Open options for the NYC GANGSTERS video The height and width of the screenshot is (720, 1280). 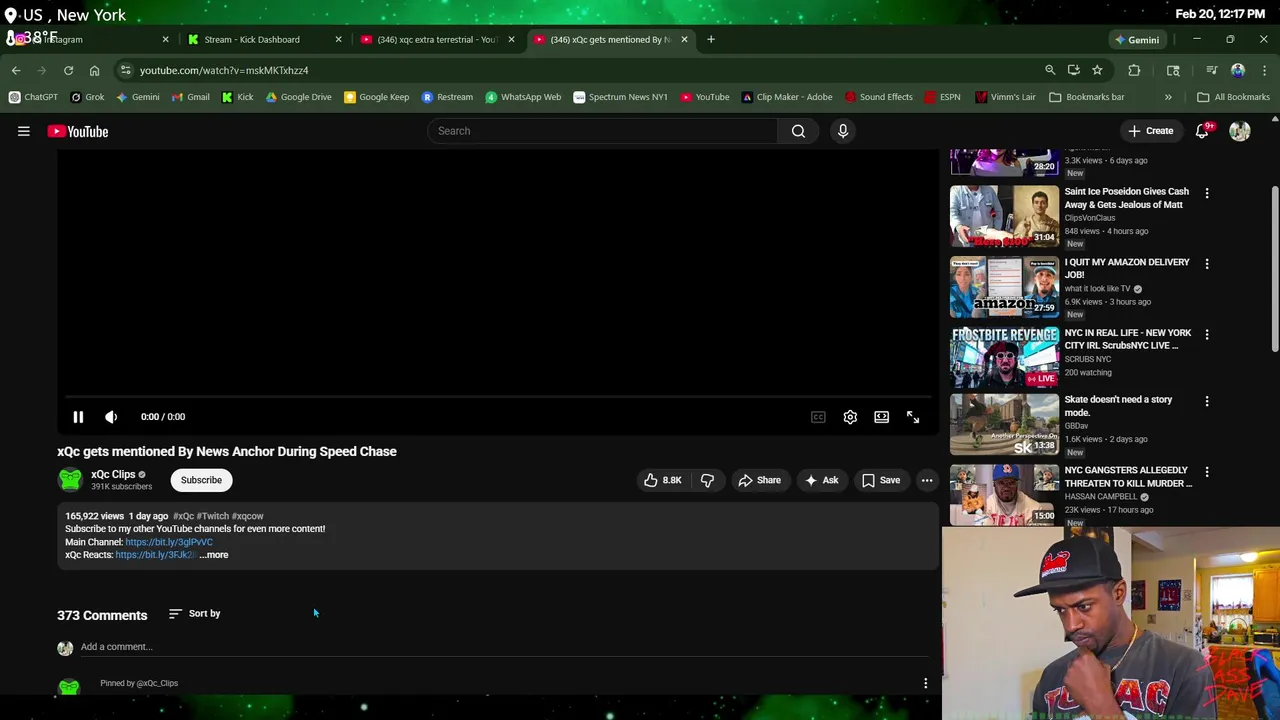pos(1207,471)
